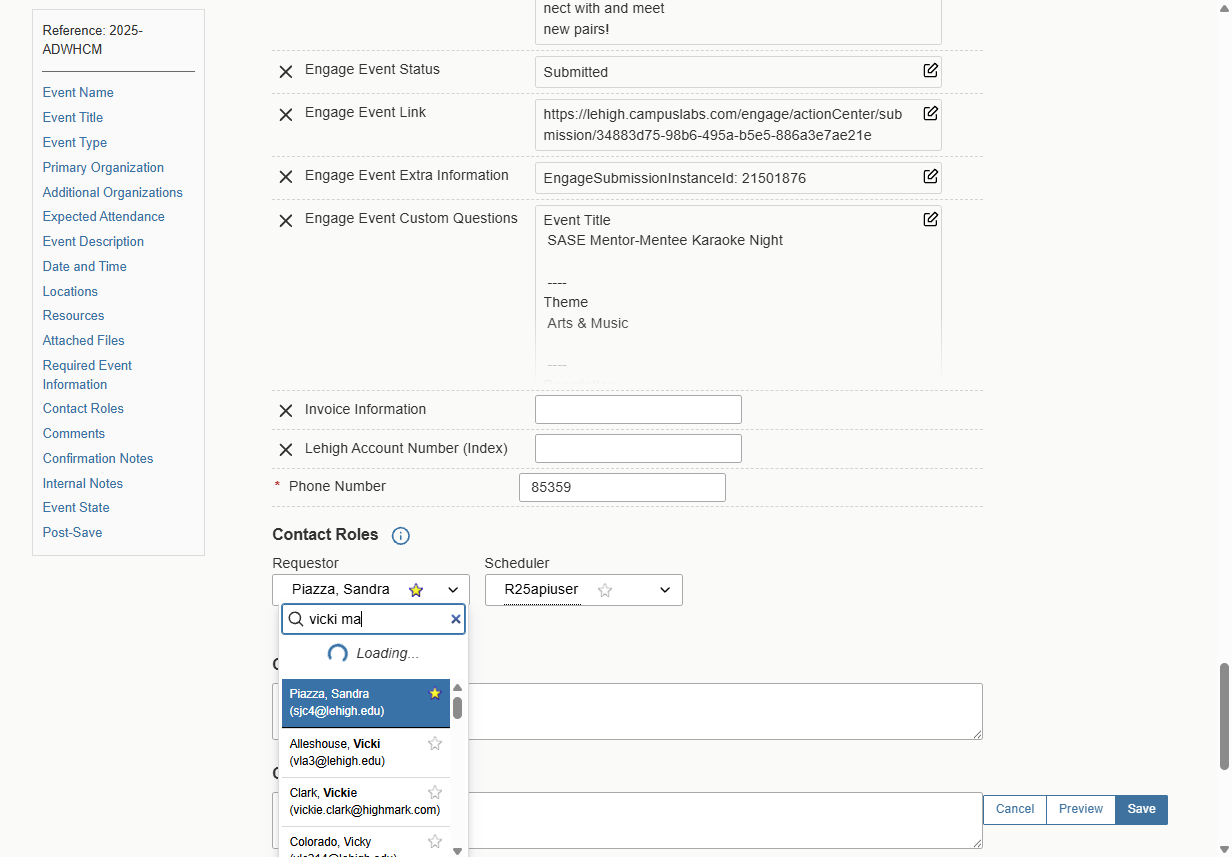Remove the Engage Event Status field

point(285,72)
